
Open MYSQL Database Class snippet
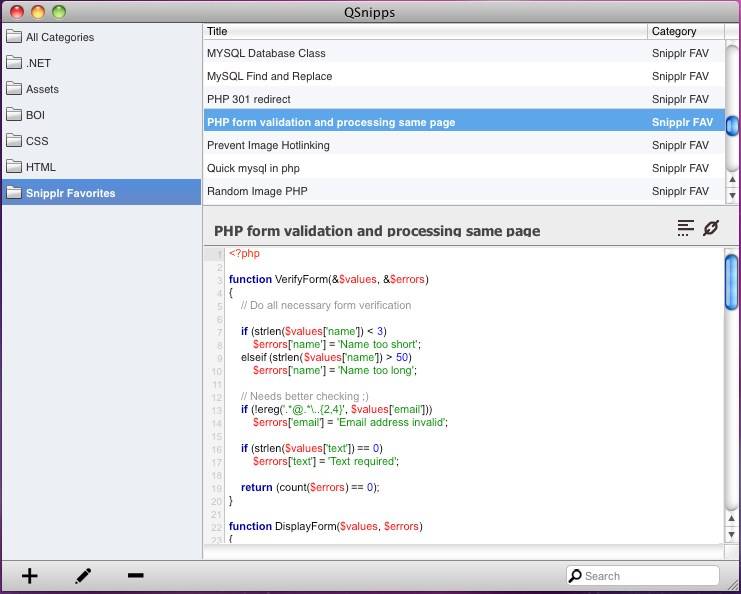(x=464, y=53)
